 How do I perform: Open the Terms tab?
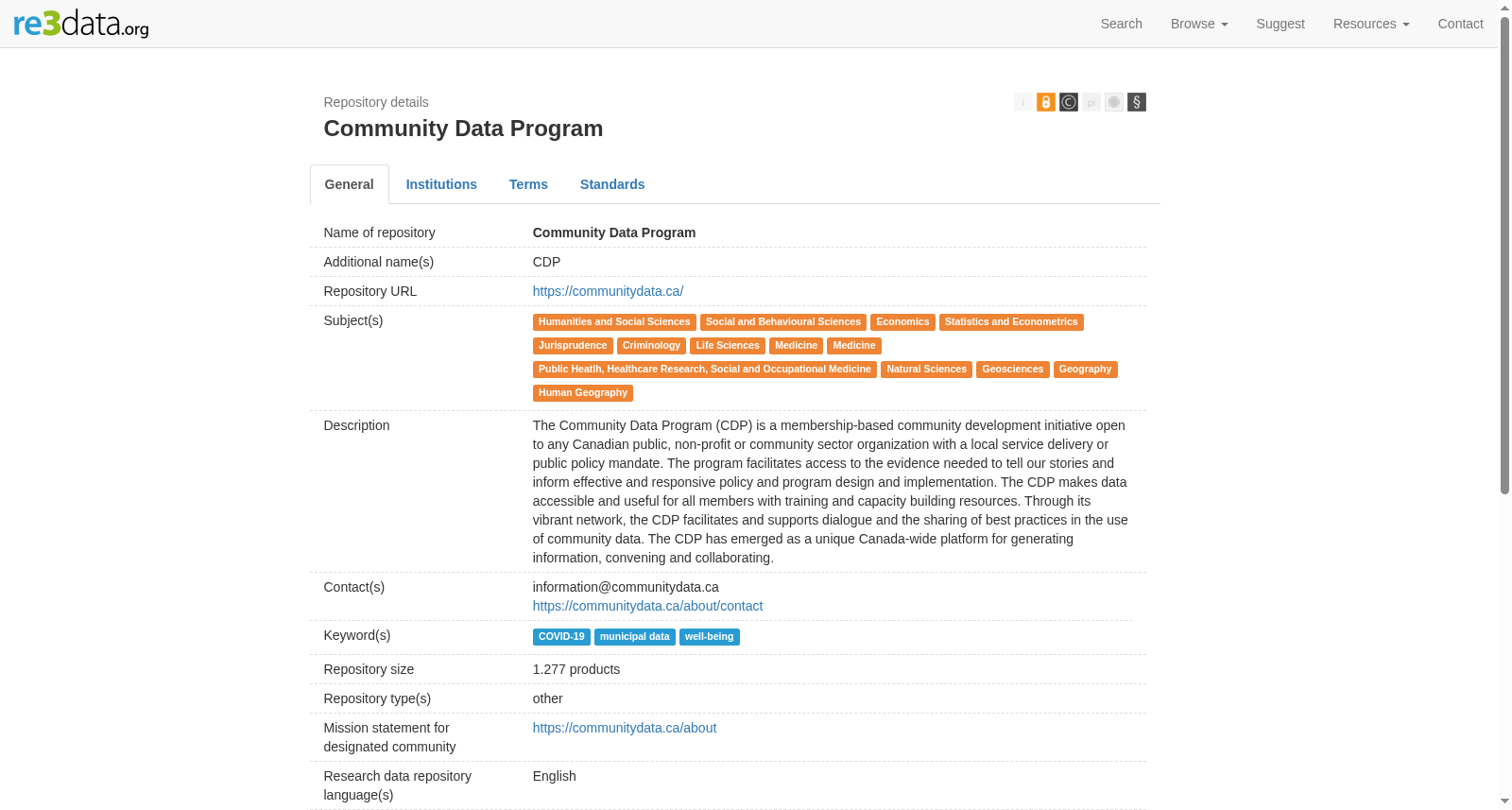(x=528, y=184)
